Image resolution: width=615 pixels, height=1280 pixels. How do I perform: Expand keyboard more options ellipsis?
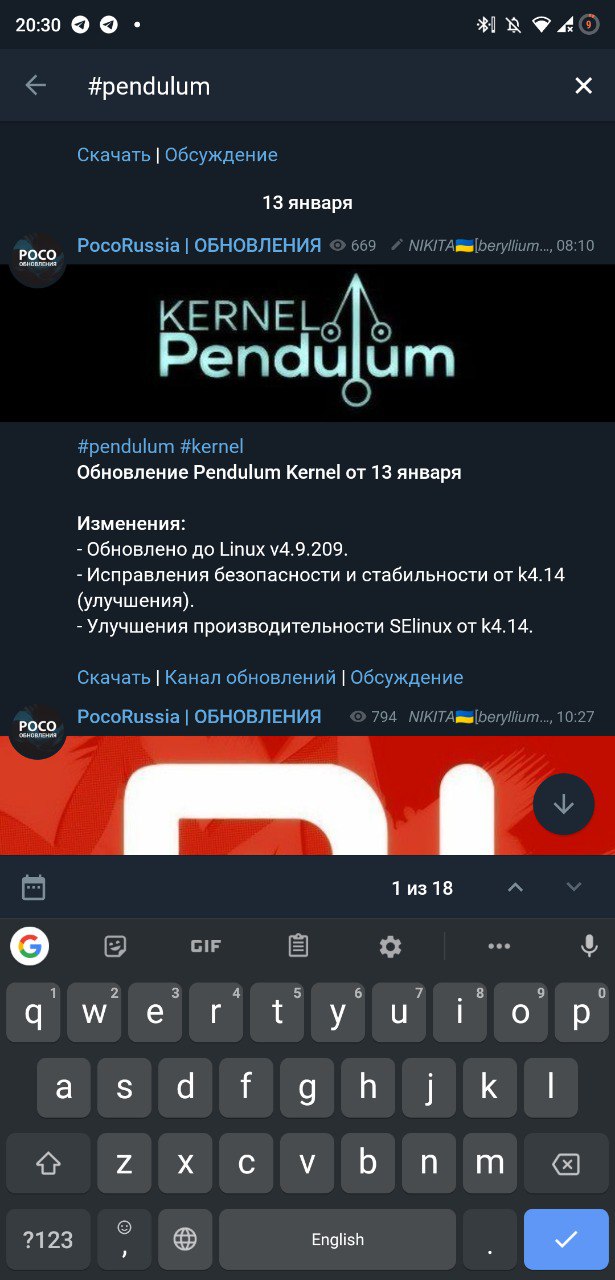click(x=499, y=946)
